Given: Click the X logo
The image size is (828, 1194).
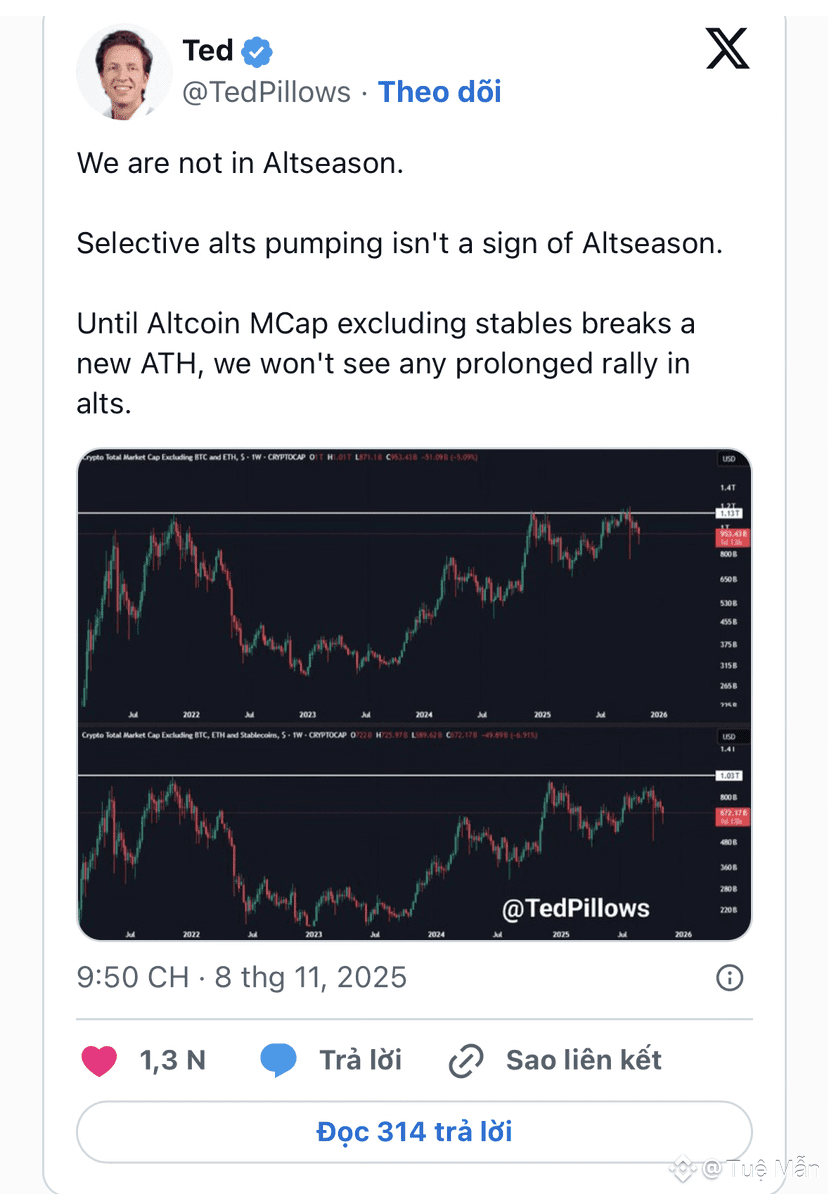Looking at the screenshot, I should point(727,48).
